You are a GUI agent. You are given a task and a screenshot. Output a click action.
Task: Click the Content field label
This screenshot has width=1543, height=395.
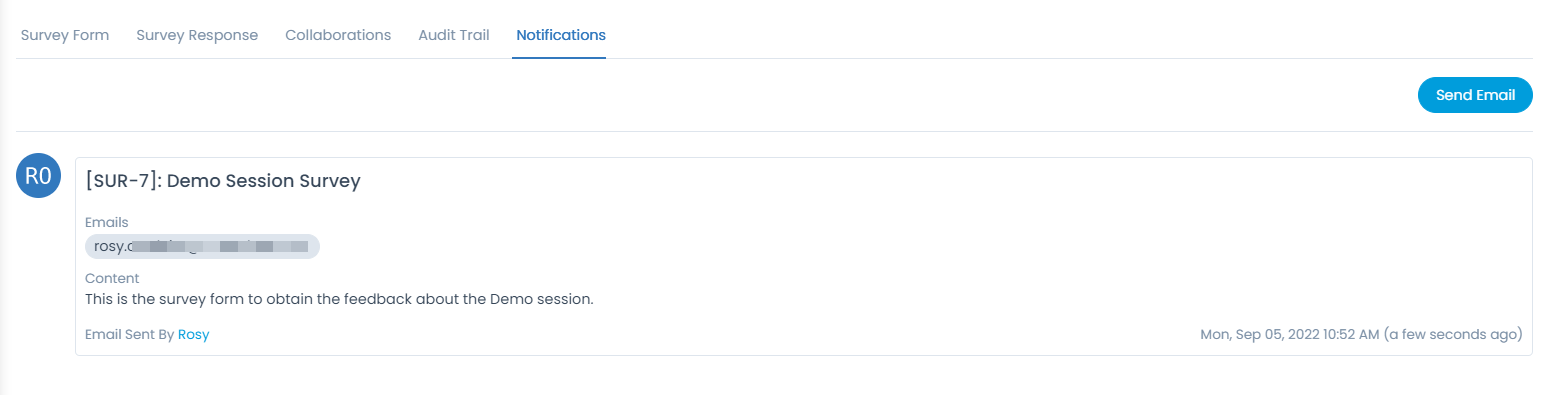click(x=112, y=278)
